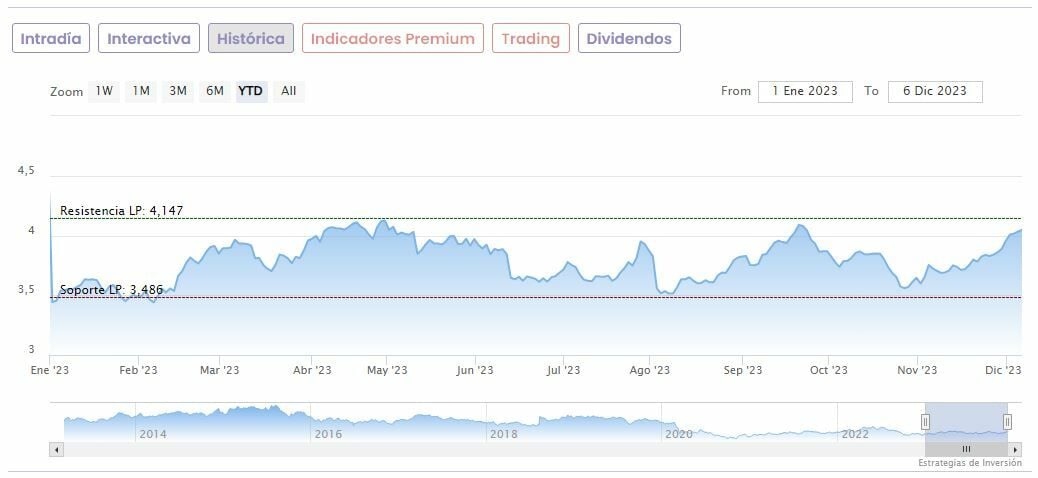1038x478 pixels.
Task: Set zoom range to 1M
Action: click(x=141, y=91)
